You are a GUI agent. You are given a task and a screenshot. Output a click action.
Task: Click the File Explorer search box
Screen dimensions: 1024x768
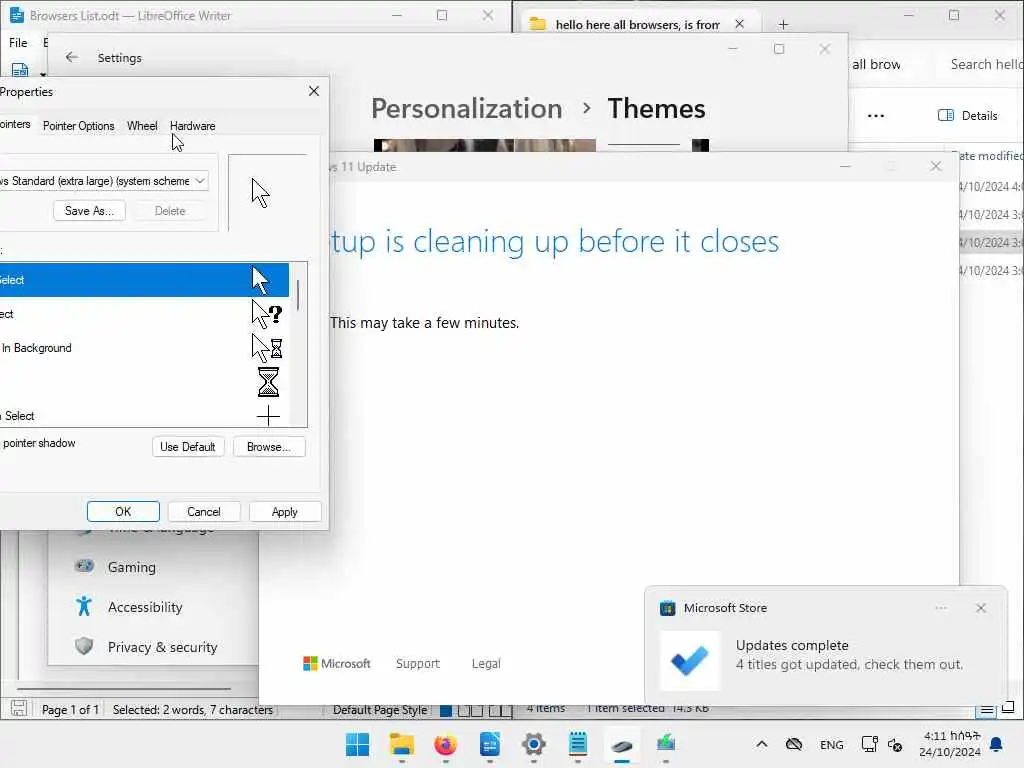click(986, 64)
